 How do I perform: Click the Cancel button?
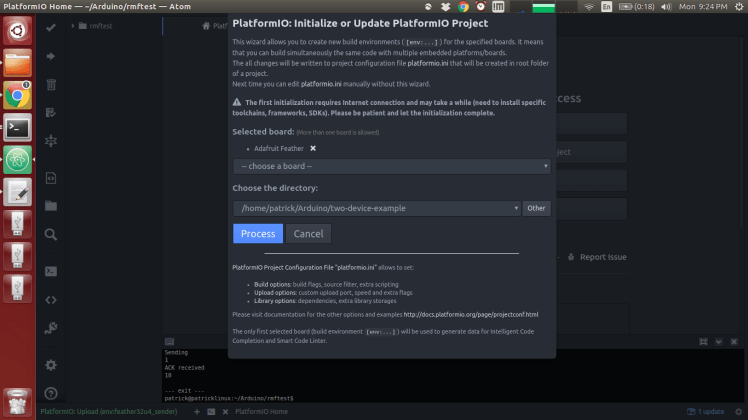pos(308,234)
